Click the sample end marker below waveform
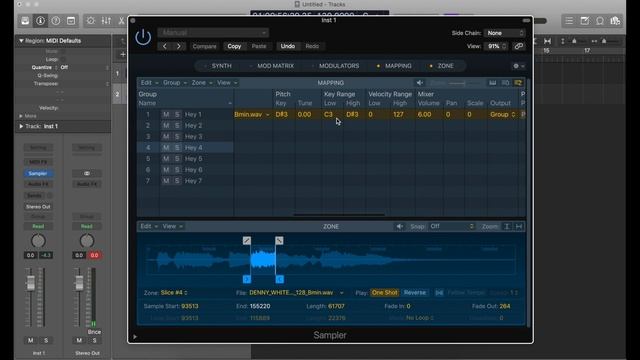 pyautogui.click(x=280, y=279)
